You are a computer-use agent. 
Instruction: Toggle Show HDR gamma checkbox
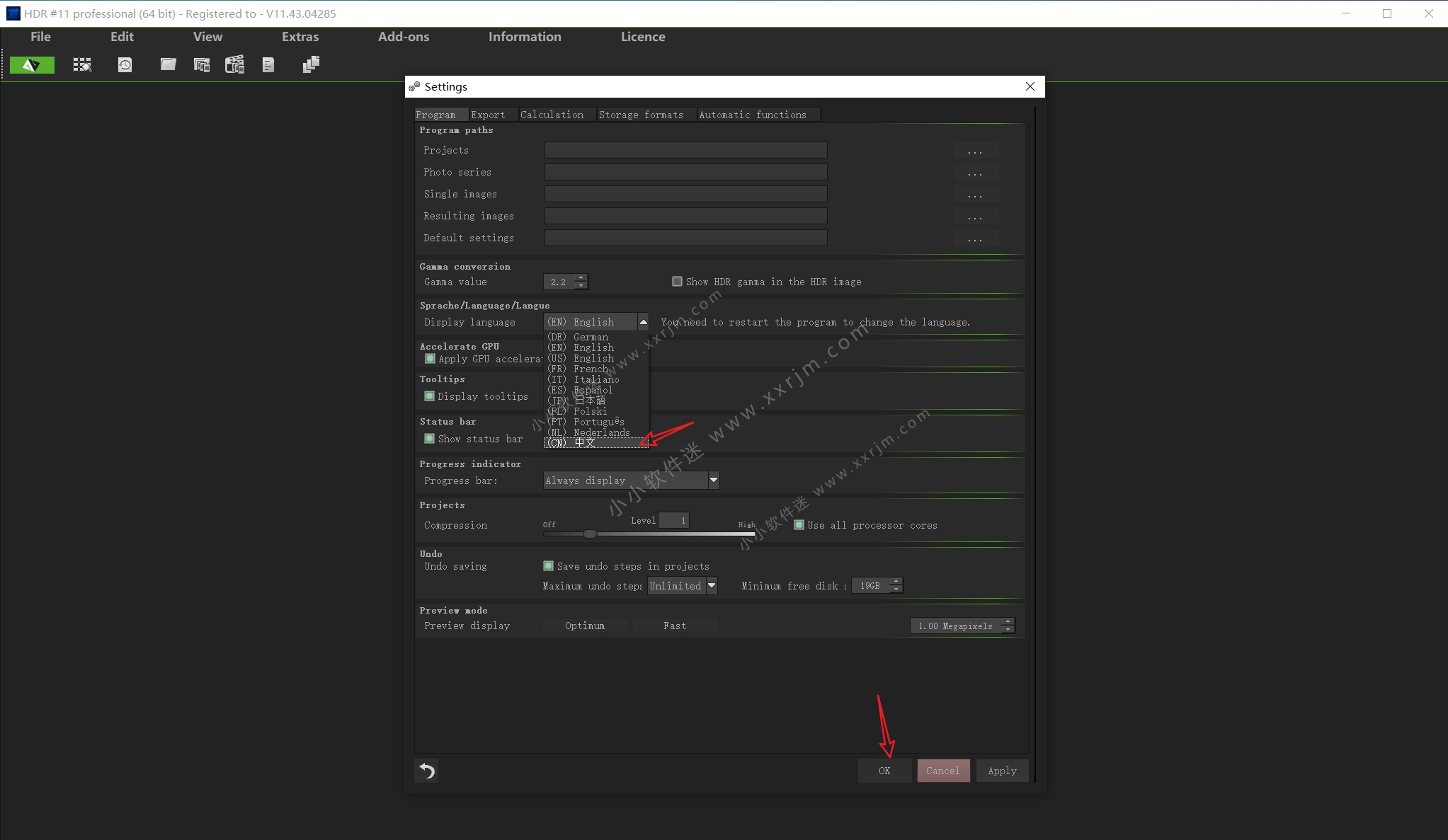677,282
